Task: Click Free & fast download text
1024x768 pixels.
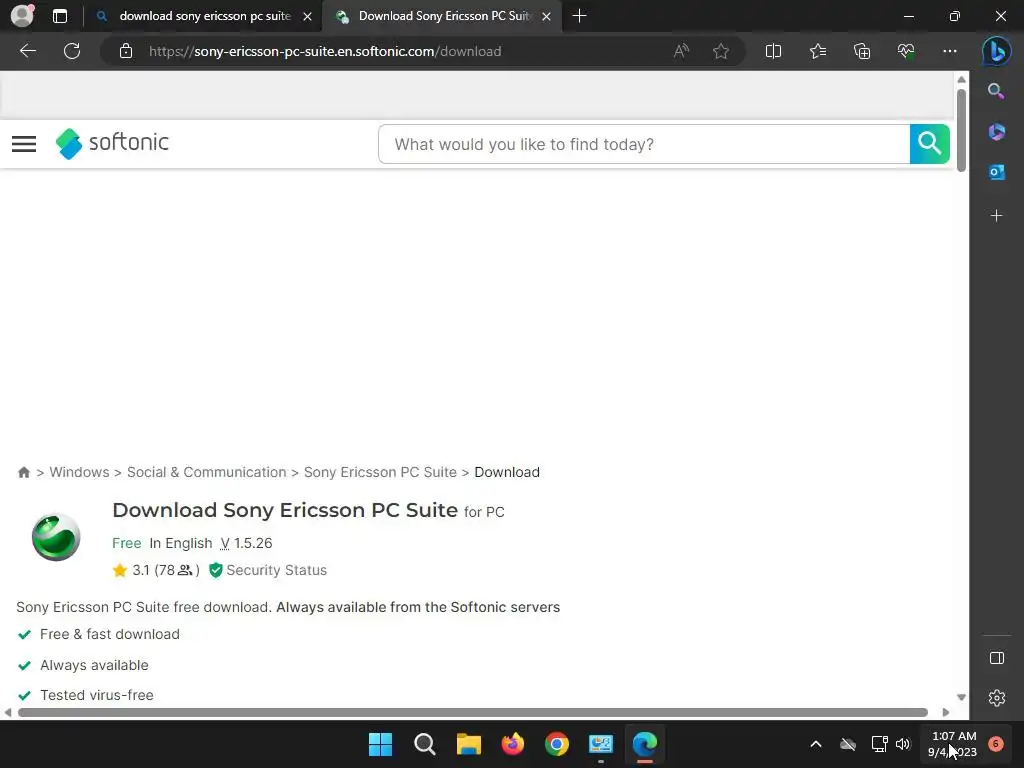Action: [110, 634]
